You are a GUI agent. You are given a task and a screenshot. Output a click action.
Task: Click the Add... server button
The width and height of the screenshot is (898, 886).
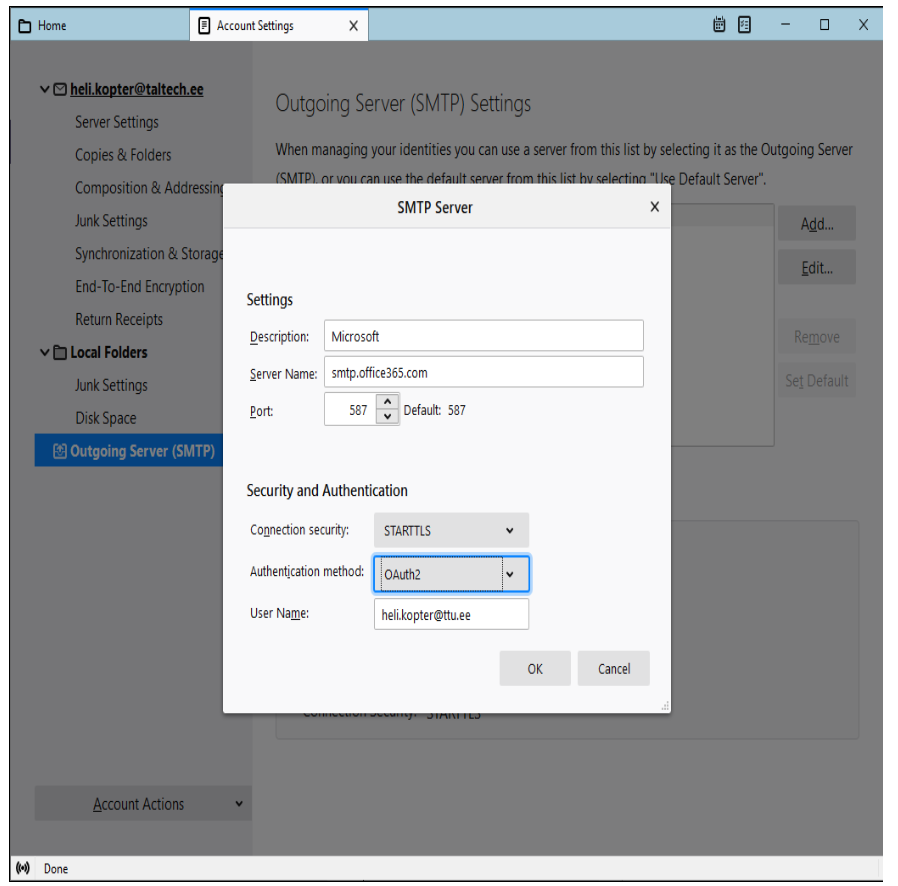(817, 223)
